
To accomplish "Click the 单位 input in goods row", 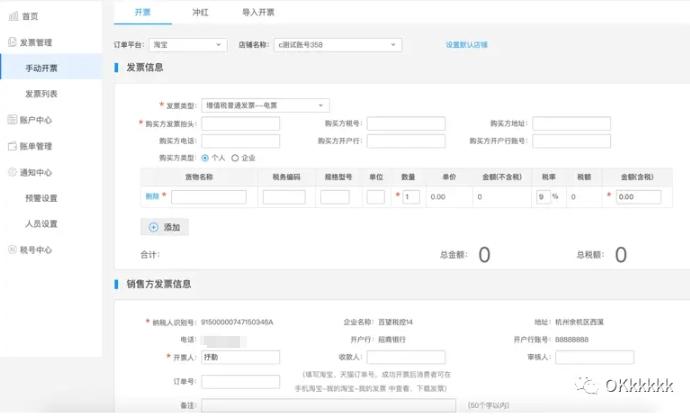I will [376, 197].
